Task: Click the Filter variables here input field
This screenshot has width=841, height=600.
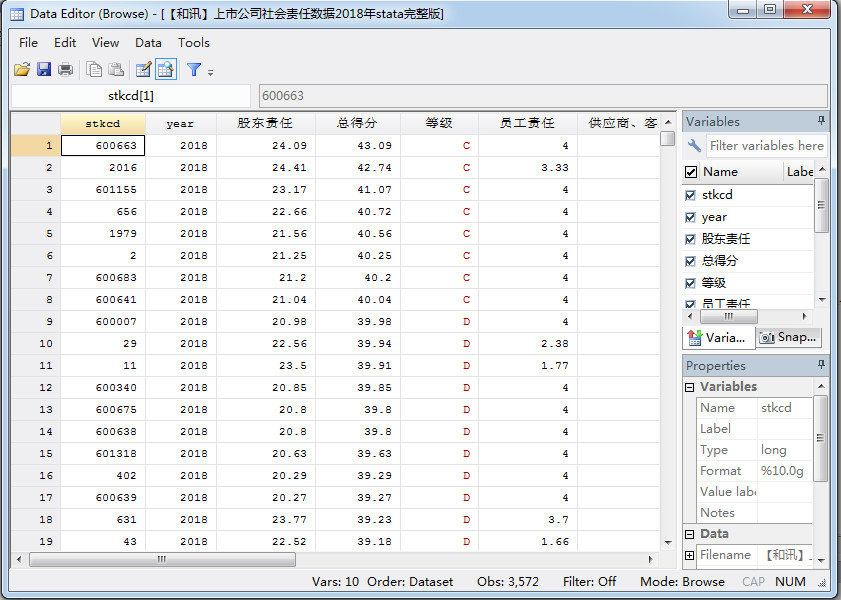Action: (766, 146)
